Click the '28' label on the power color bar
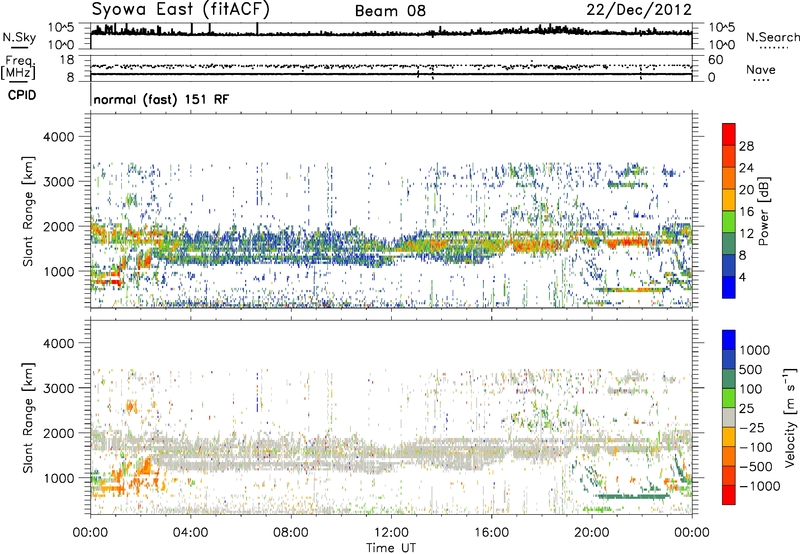800x554 pixels. click(746, 146)
